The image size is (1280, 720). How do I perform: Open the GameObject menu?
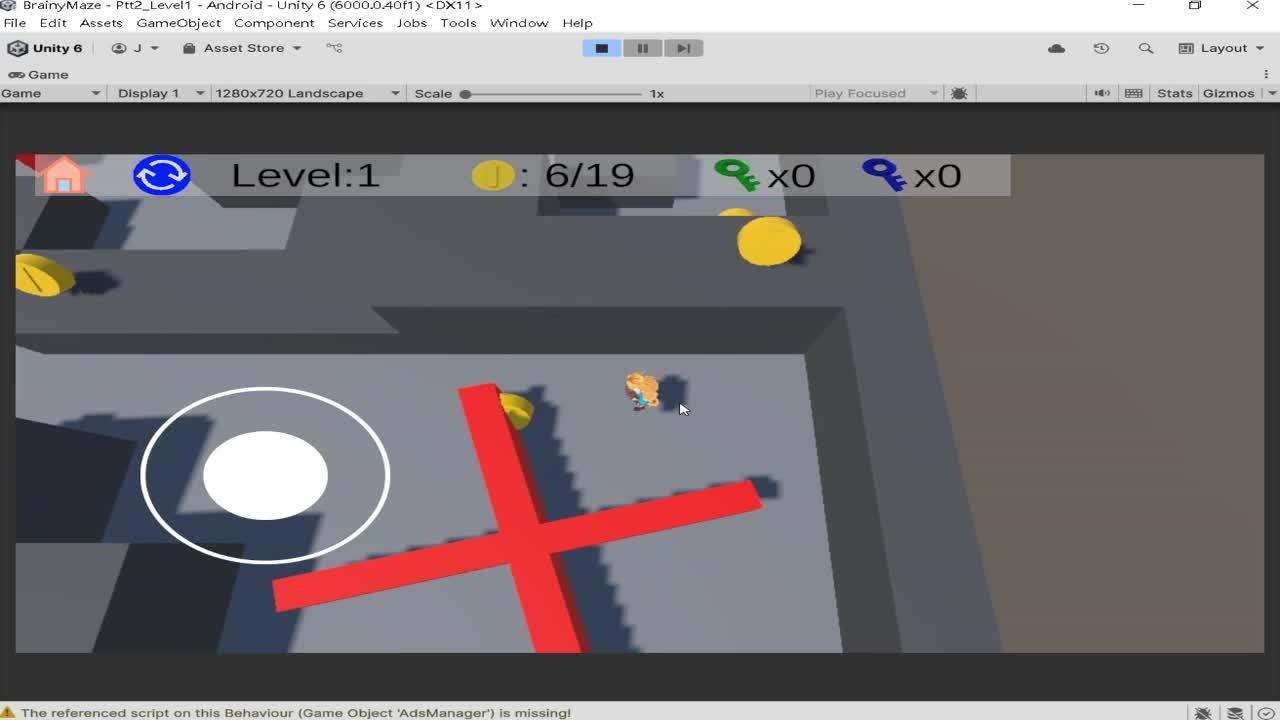[178, 22]
